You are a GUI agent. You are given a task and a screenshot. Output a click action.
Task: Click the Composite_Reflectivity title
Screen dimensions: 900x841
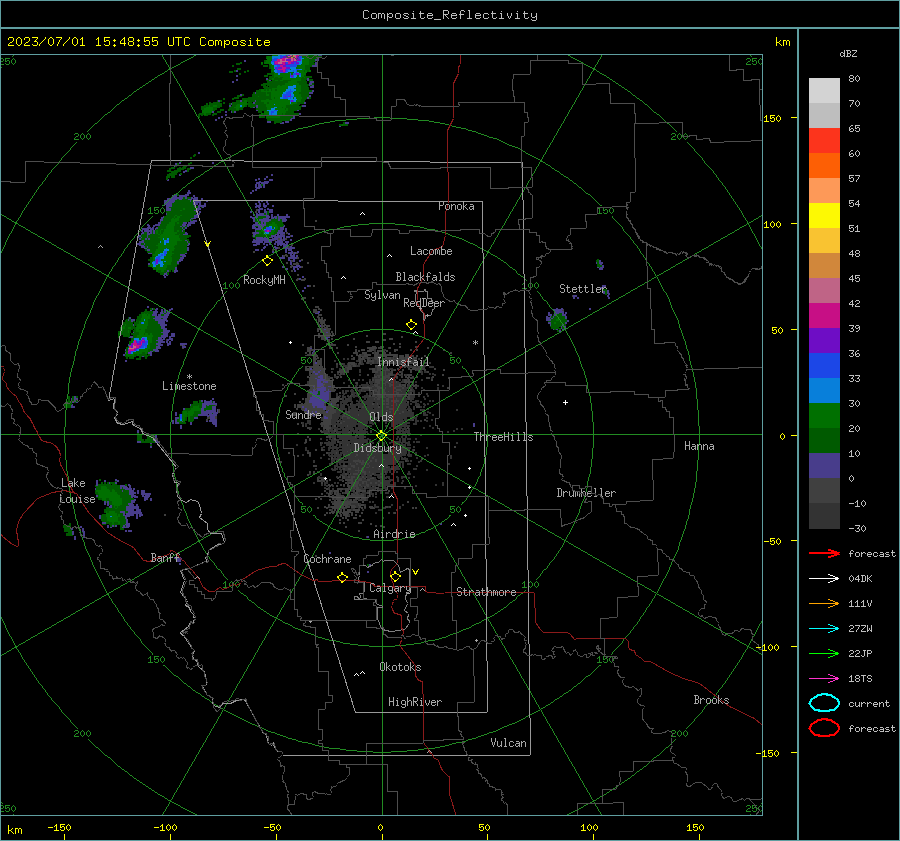(x=449, y=15)
